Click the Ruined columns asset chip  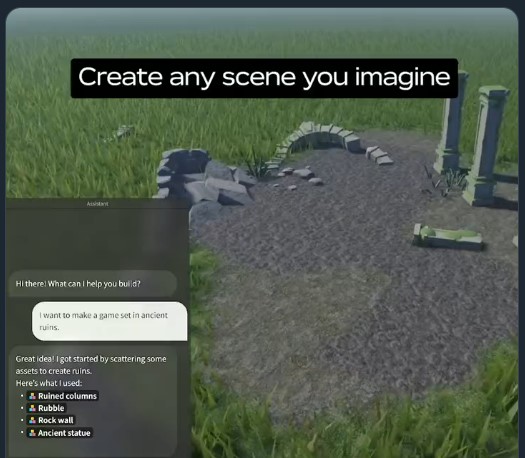tap(63, 396)
